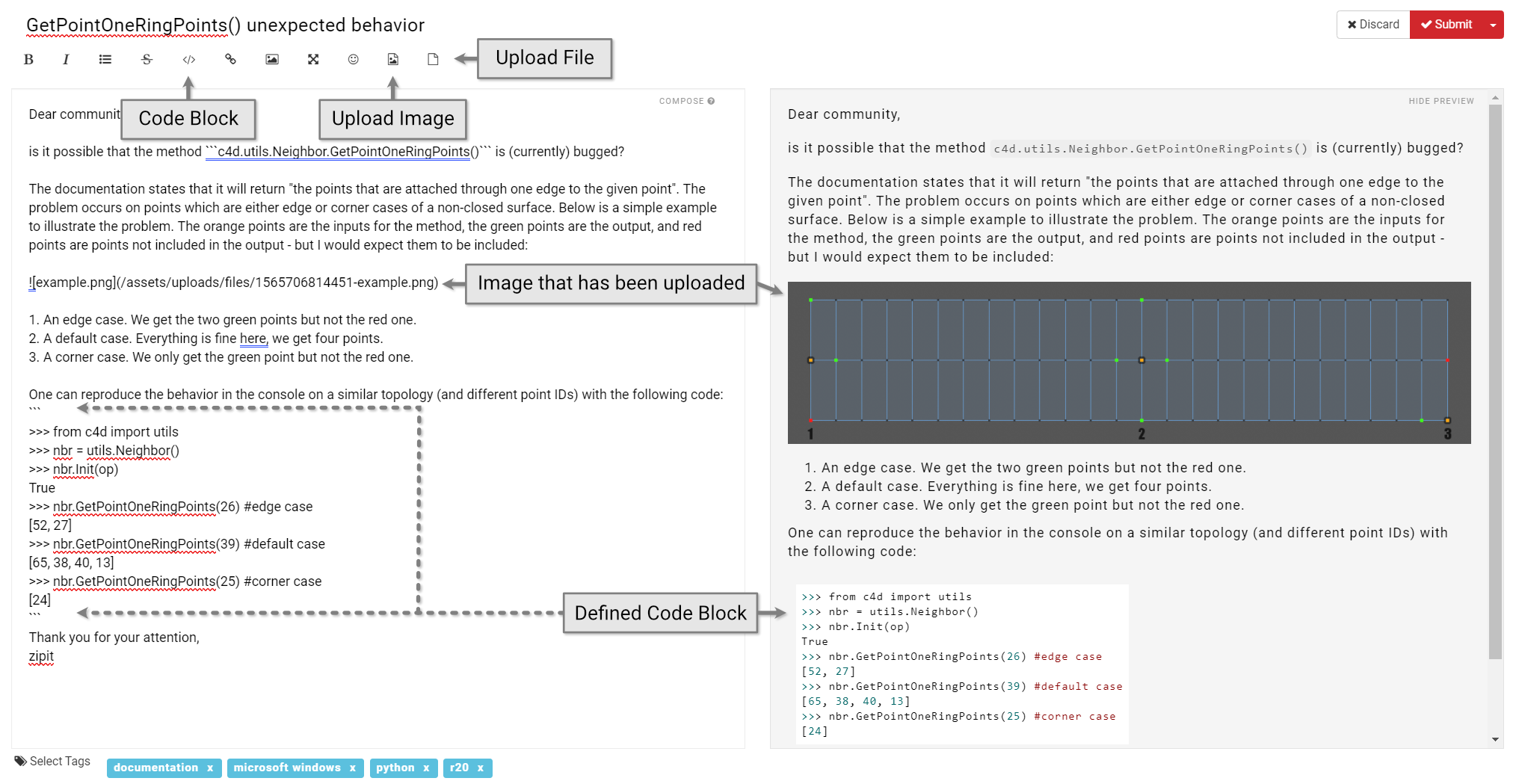Image resolution: width=1513 pixels, height=784 pixels.
Task: Toggle fullscreen composer mode
Action: tap(313, 60)
